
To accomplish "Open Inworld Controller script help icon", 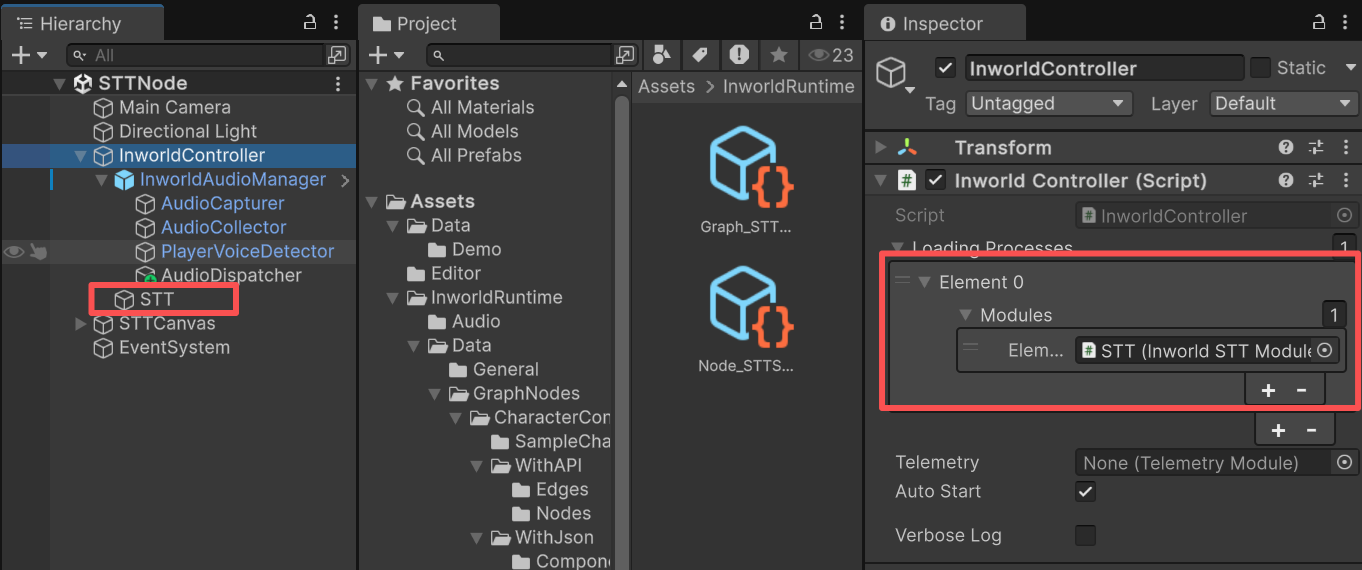I will tap(1286, 181).
